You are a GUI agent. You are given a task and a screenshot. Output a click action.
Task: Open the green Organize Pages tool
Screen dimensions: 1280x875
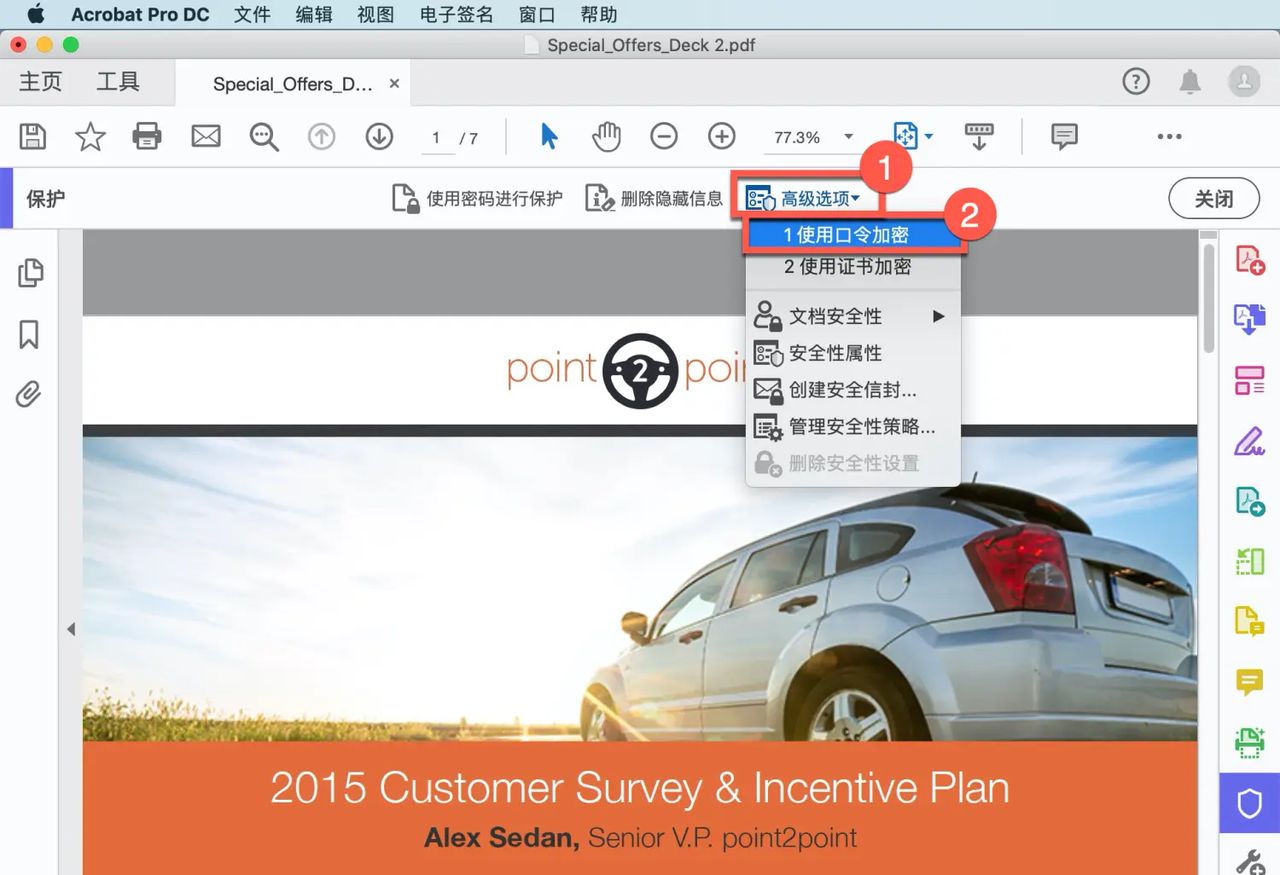coord(1250,561)
